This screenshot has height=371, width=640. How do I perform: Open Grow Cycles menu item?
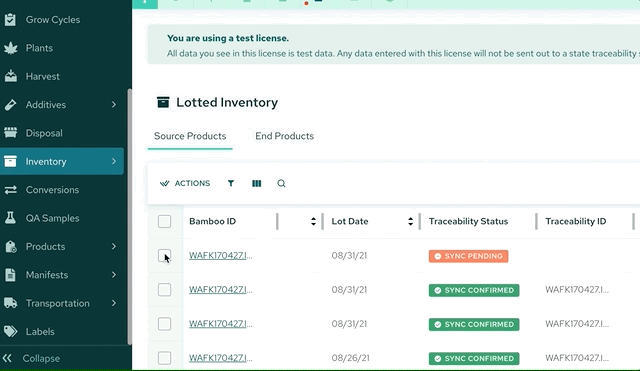(53, 20)
